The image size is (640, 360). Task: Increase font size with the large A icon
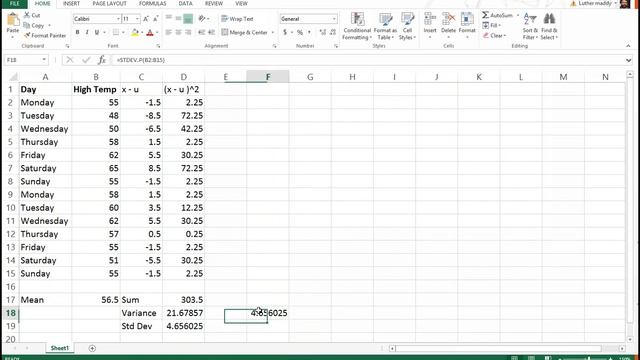coord(146,19)
